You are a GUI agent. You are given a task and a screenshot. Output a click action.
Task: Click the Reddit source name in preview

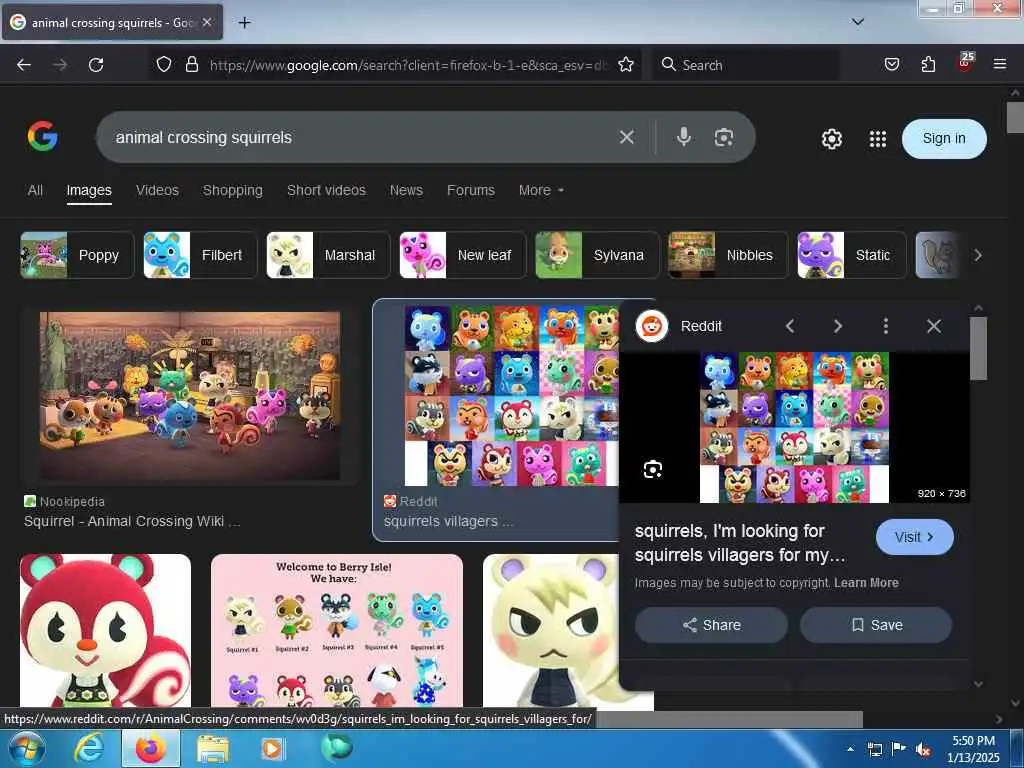click(x=701, y=326)
